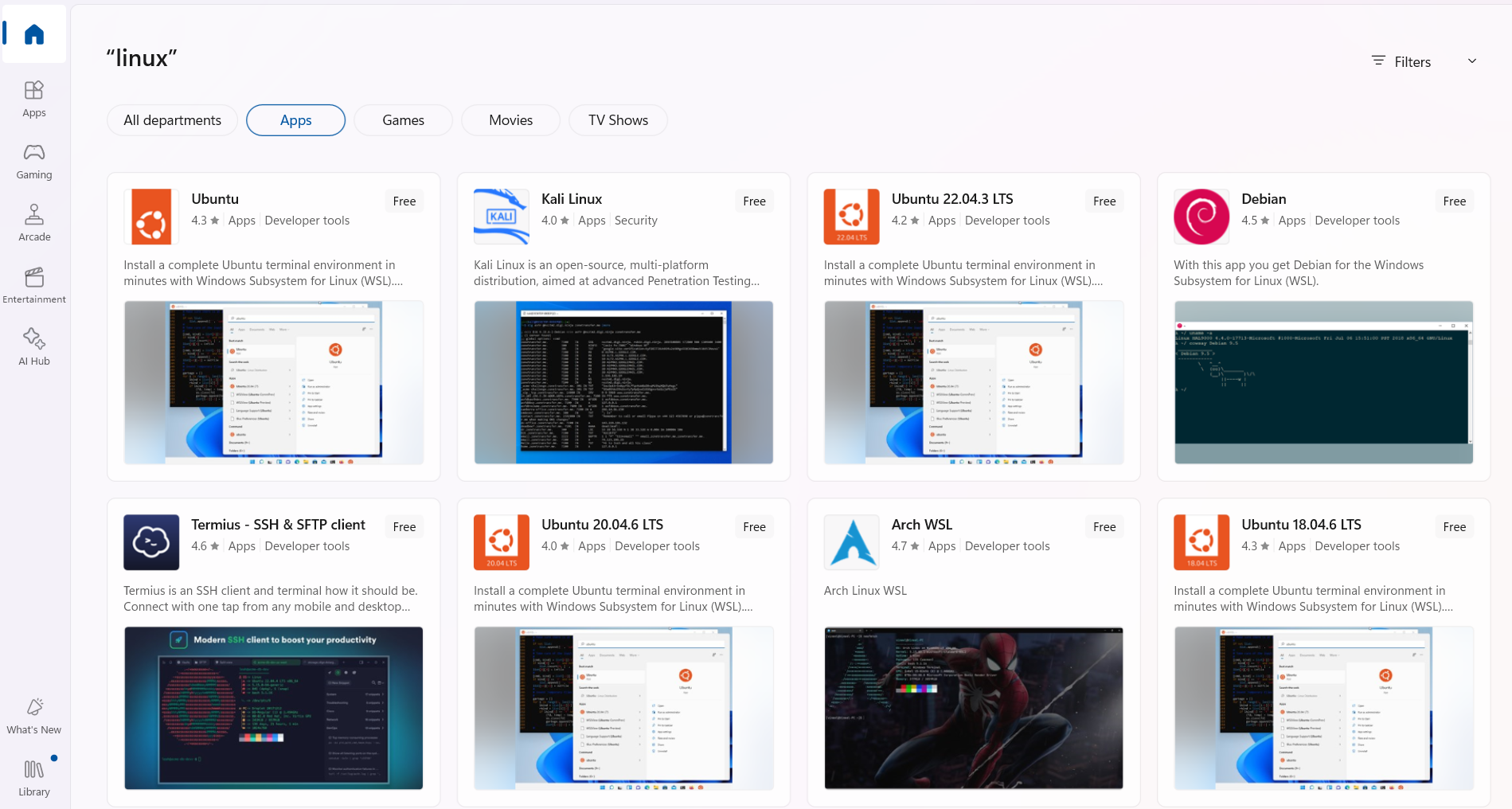Viewport: 1512px width, 809px height.
Task: Click the Termius cloud logo icon
Action: tap(151, 542)
